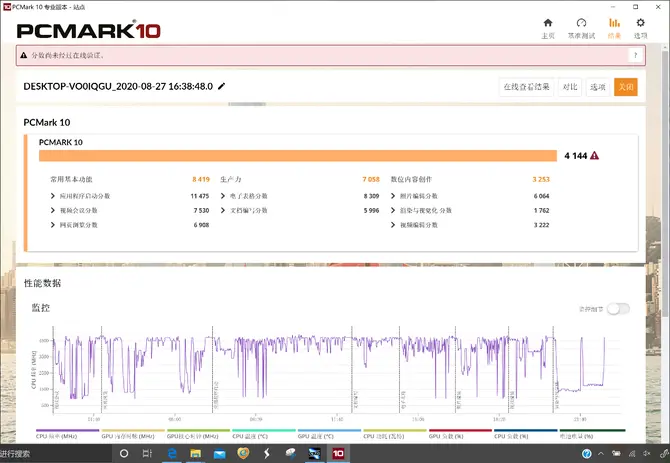Toggle the CPU 负载 (%) legend series

click(526, 434)
